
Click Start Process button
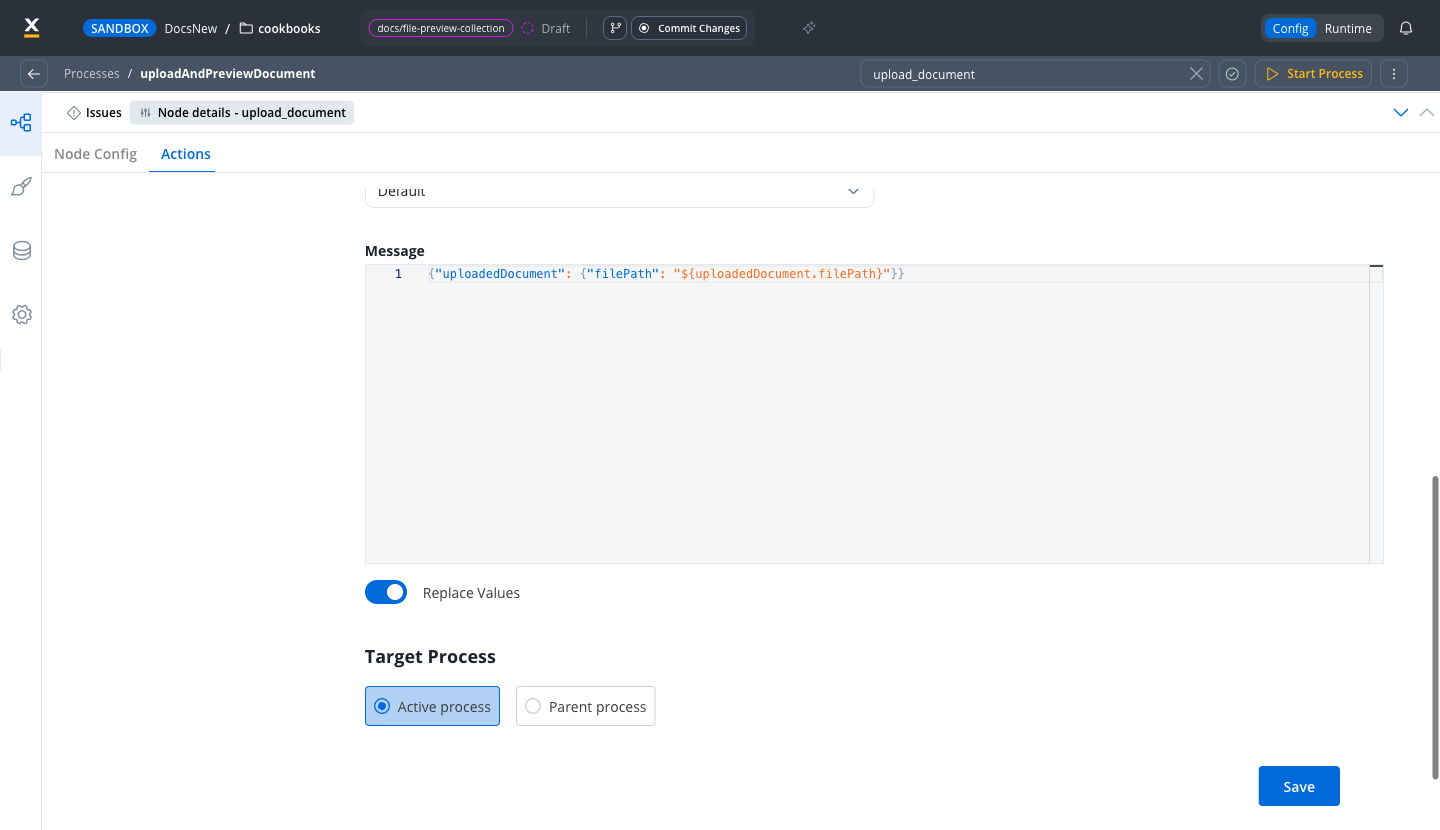tap(1314, 74)
